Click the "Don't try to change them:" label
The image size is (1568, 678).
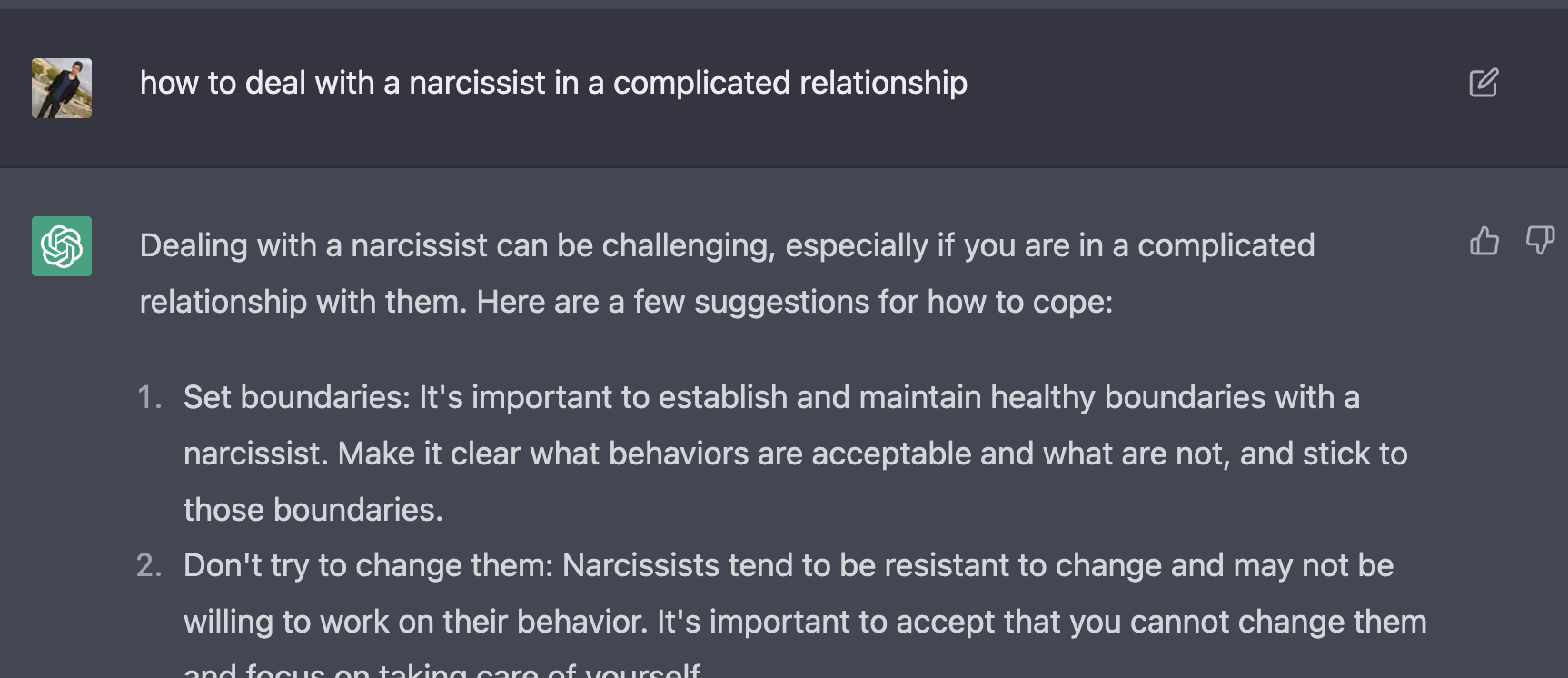tap(368, 565)
